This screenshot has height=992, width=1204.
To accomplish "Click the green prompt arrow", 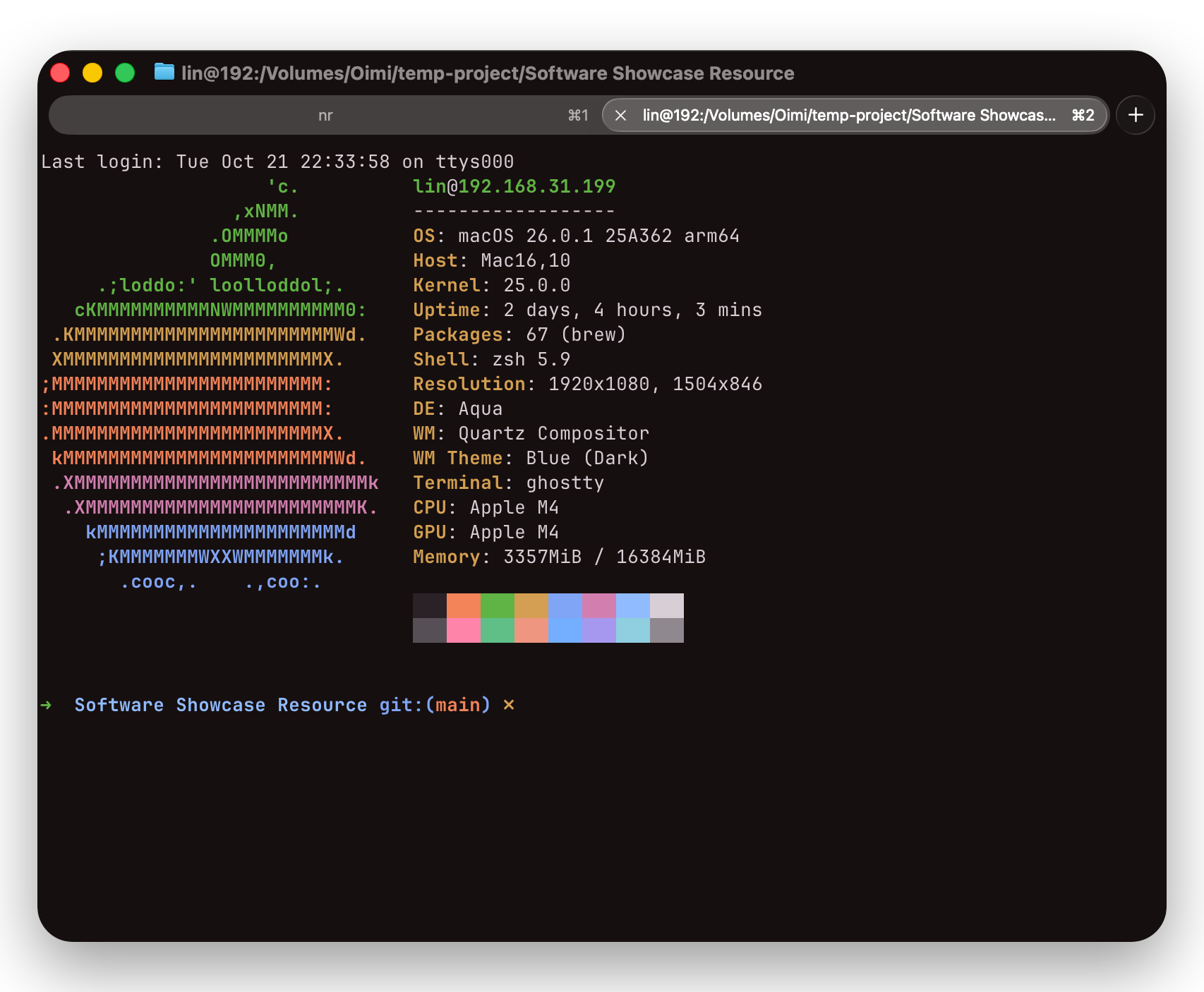I will pos(47,705).
